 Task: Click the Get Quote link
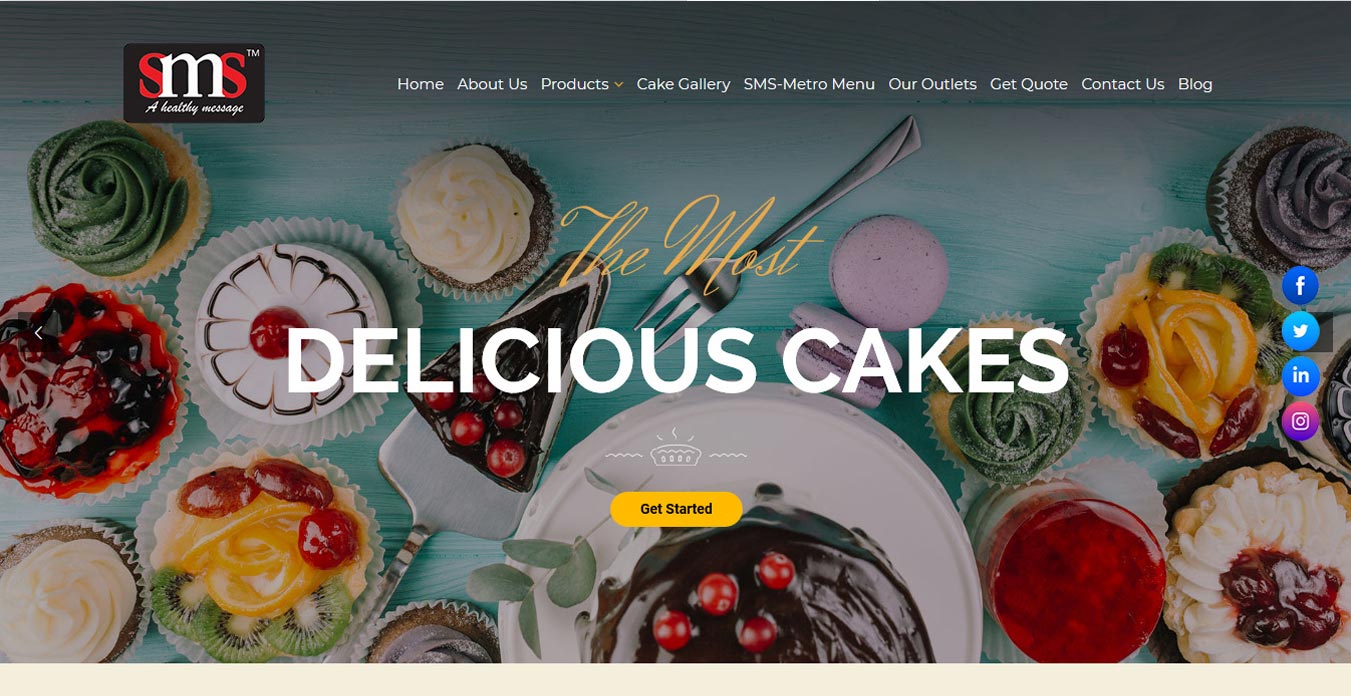pyautogui.click(x=1029, y=84)
